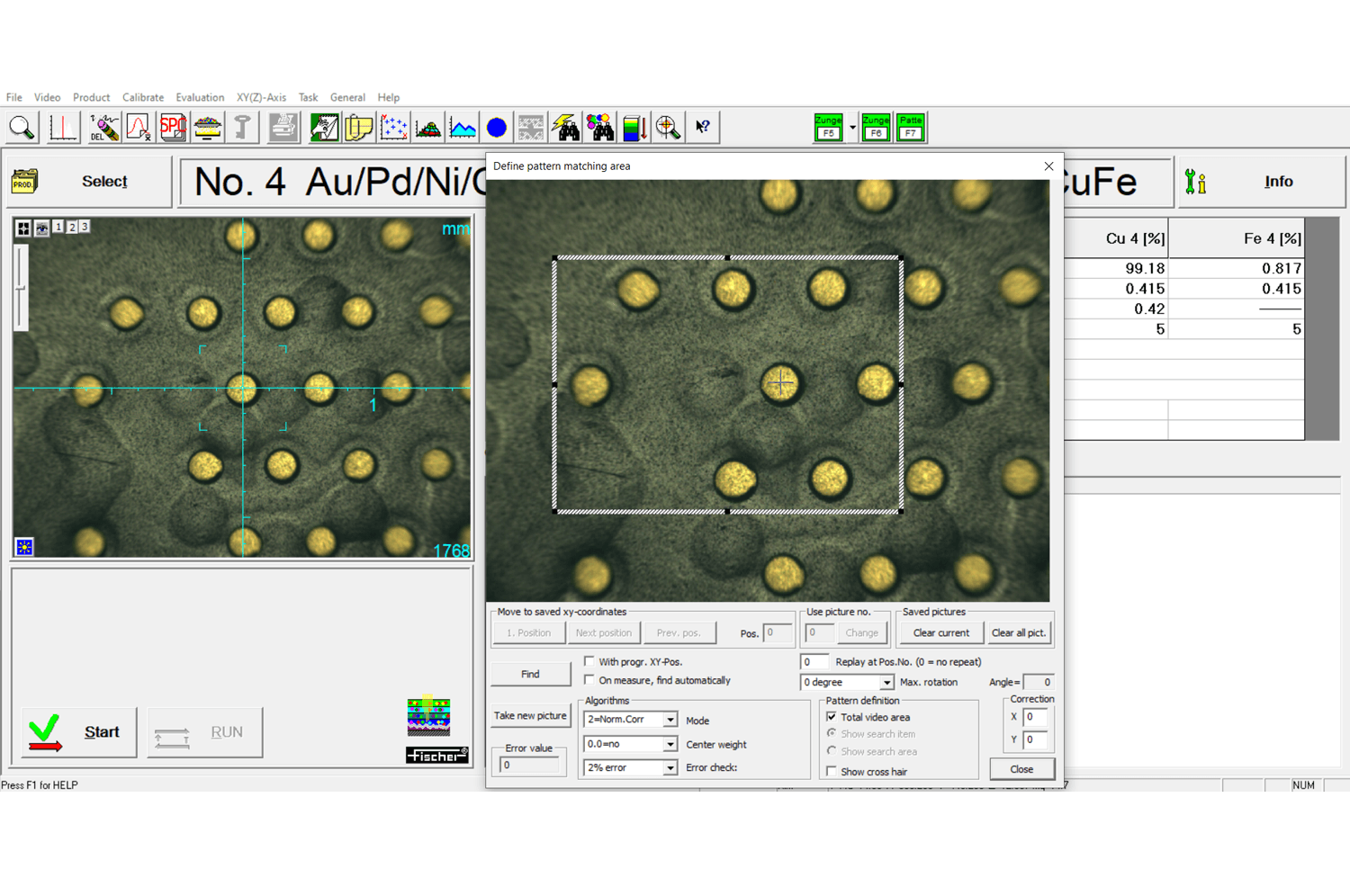Open the layer stack with red arrow icon
The height and width of the screenshot is (896, 1350).
pyautogui.click(x=634, y=128)
